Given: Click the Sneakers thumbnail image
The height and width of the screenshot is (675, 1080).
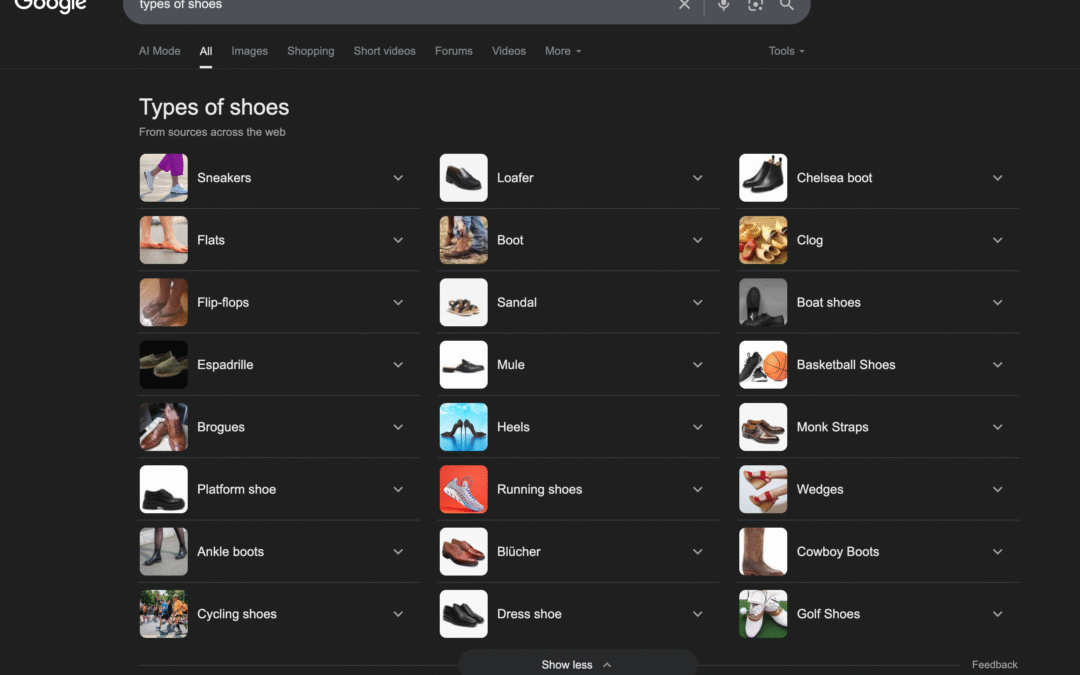Looking at the screenshot, I should point(163,178).
